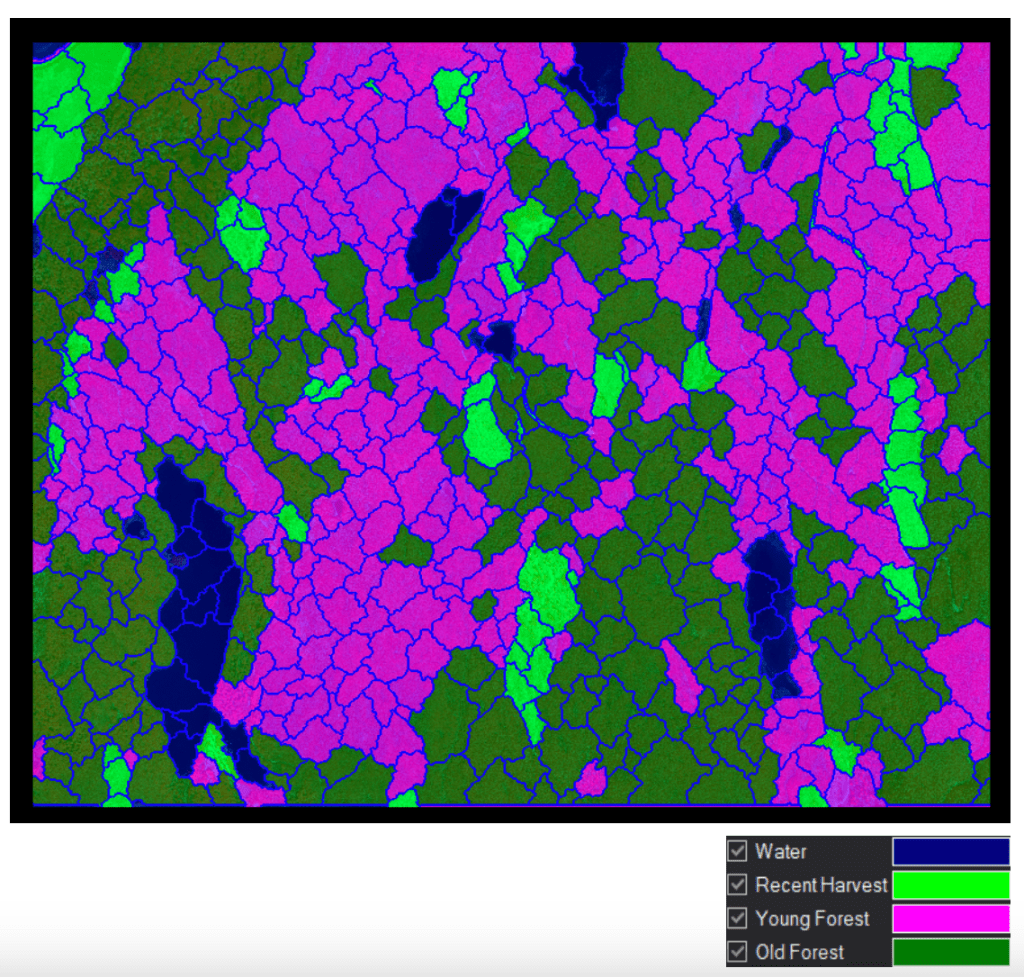Click the dark blue Water color swatch
Screen dimensions: 1024x977
950,851
